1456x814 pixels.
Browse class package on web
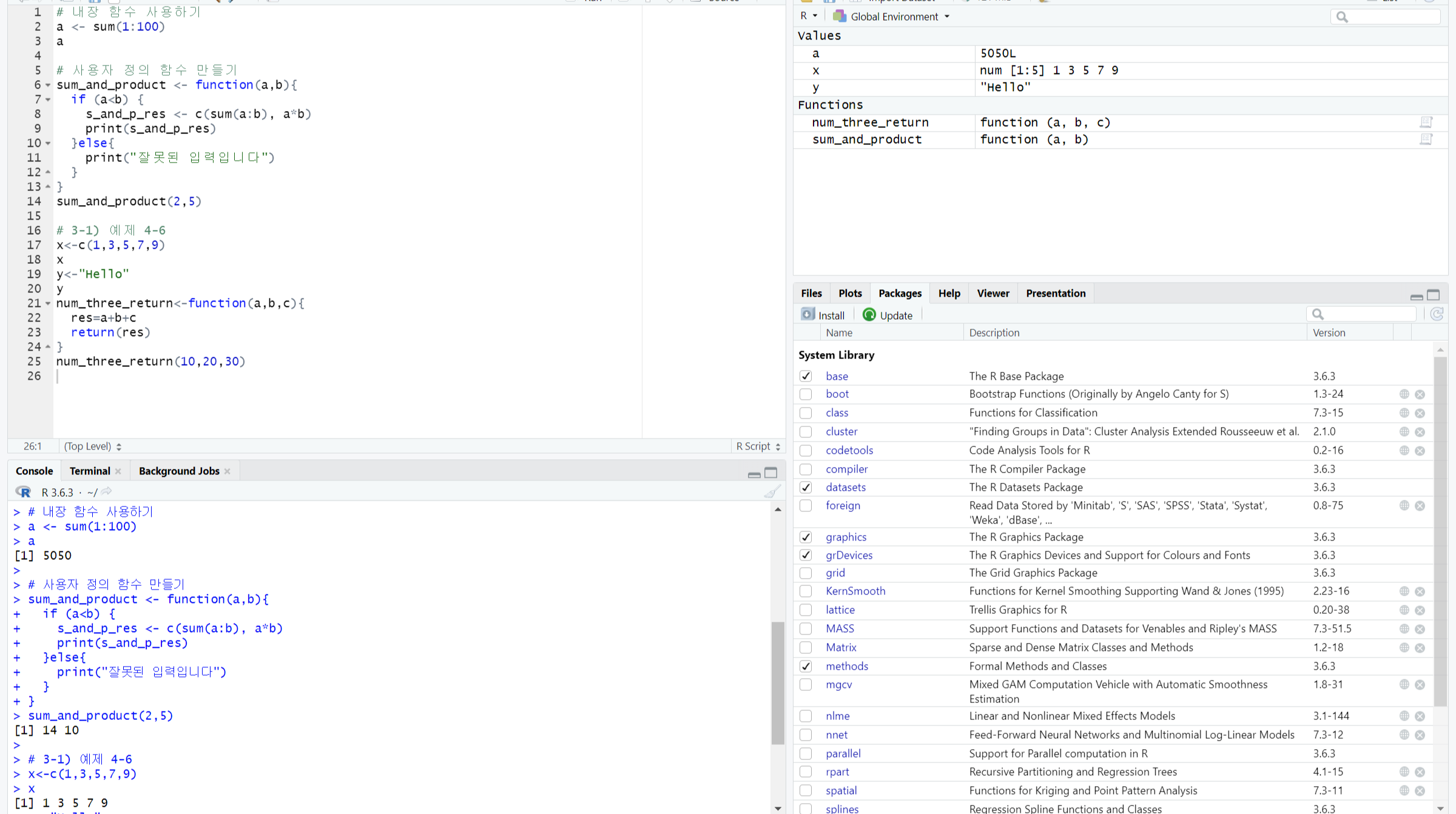click(1404, 413)
